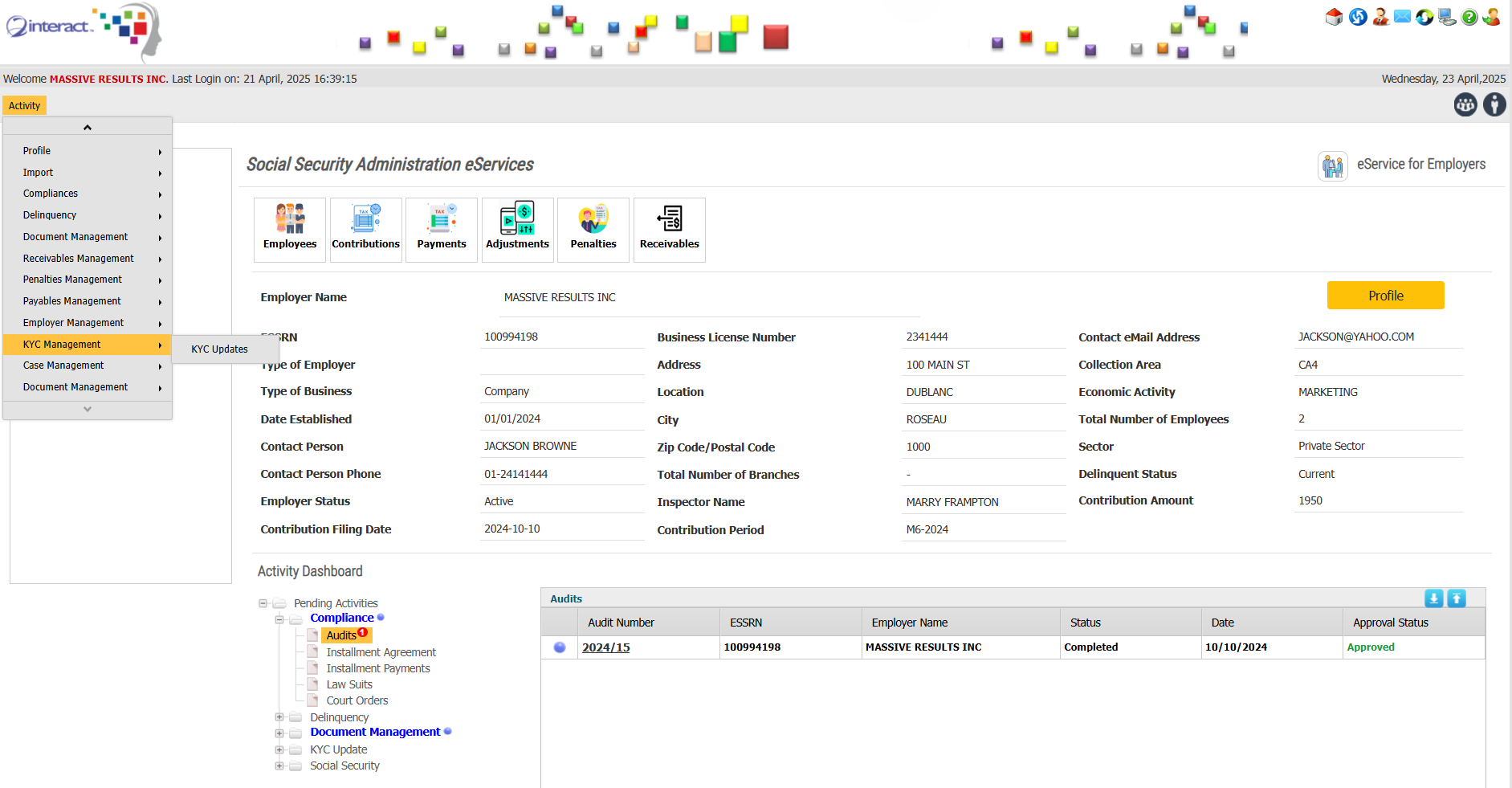Open the Contributions icon tile
This screenshot has height=788, width=1512.
(x=365, y=230)
